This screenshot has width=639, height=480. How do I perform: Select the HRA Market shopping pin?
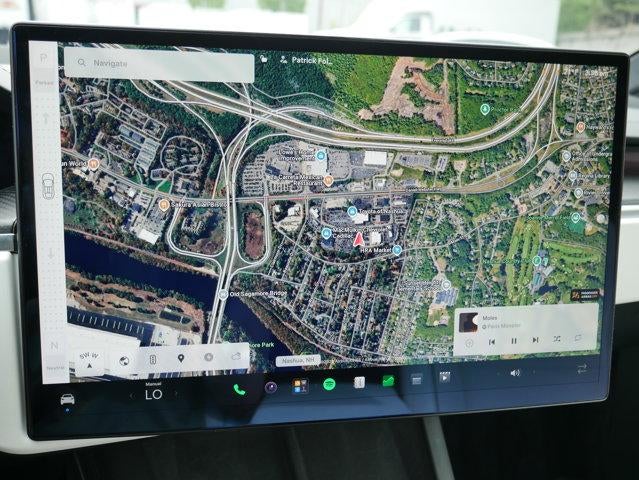pos(397,250)
